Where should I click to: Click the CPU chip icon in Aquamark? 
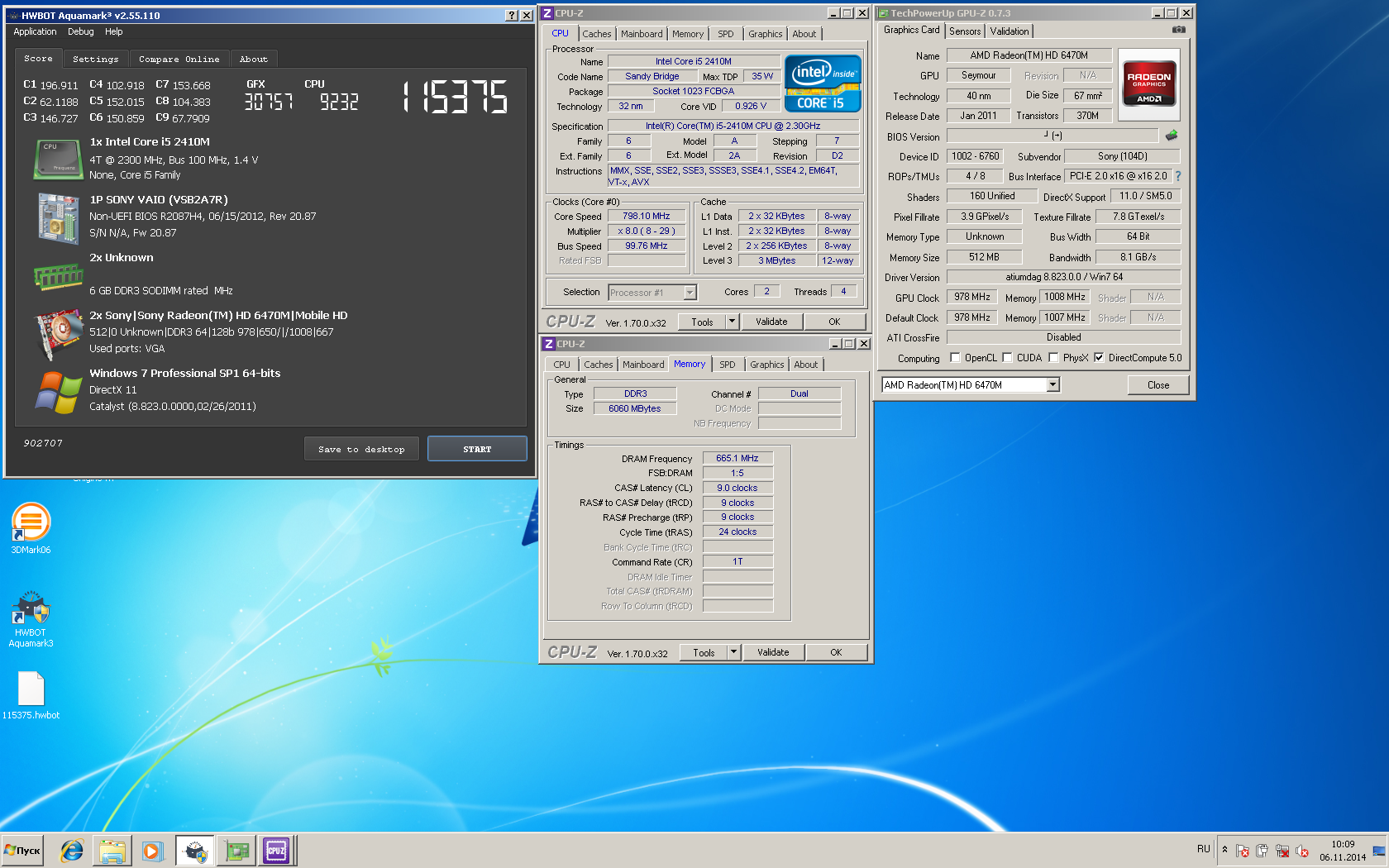tap(58, 159)
